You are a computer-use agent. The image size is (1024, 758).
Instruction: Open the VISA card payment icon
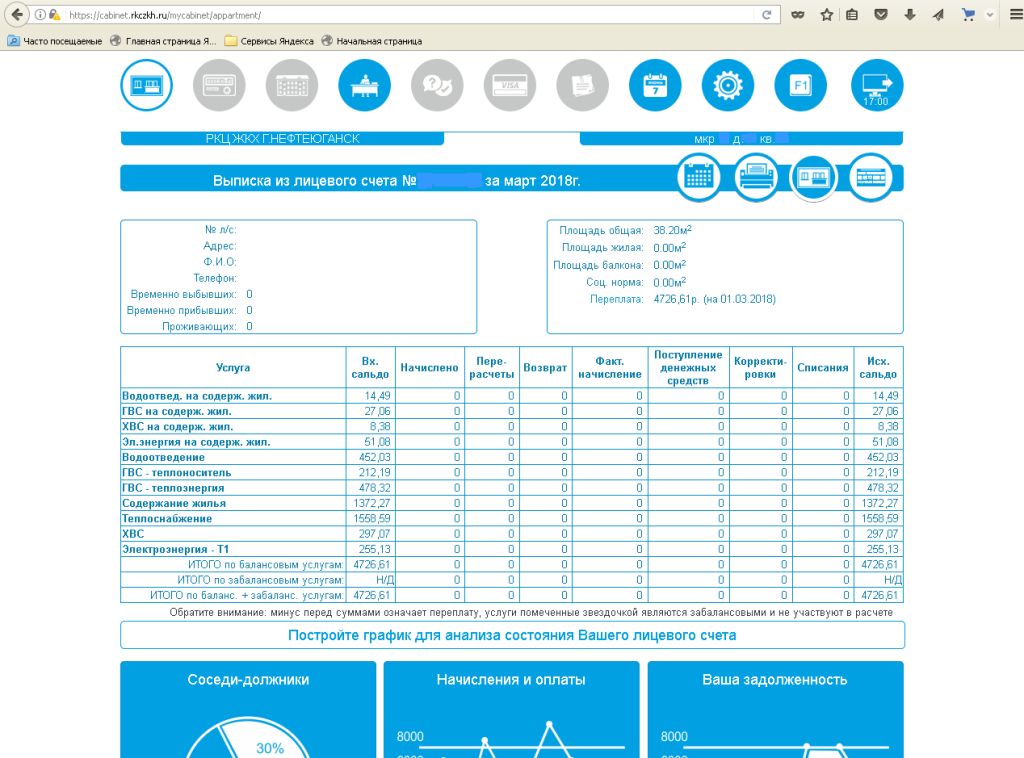(510, 85)
